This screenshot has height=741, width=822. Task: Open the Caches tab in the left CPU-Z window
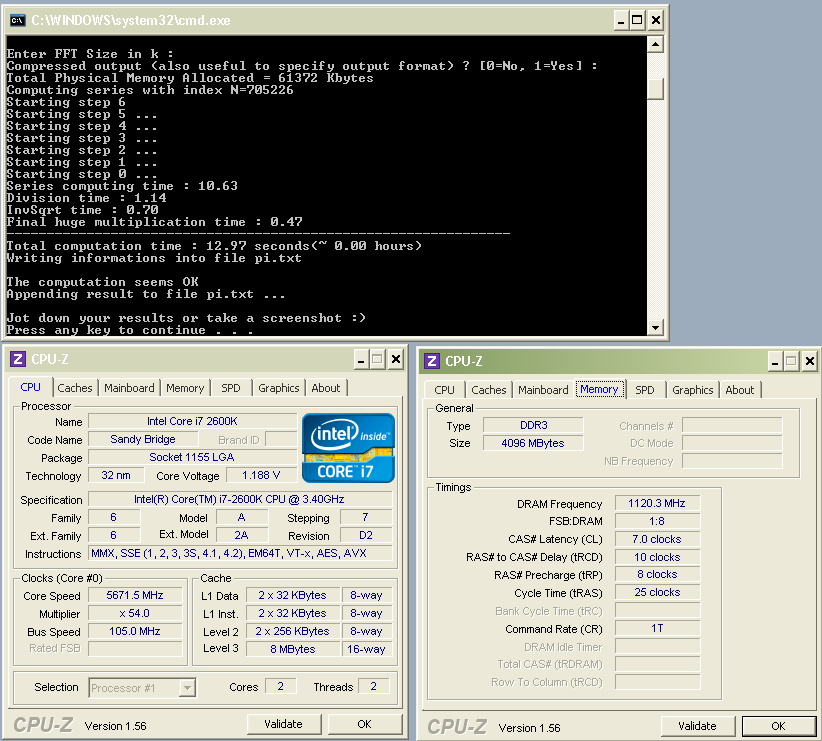pos(75,388)
